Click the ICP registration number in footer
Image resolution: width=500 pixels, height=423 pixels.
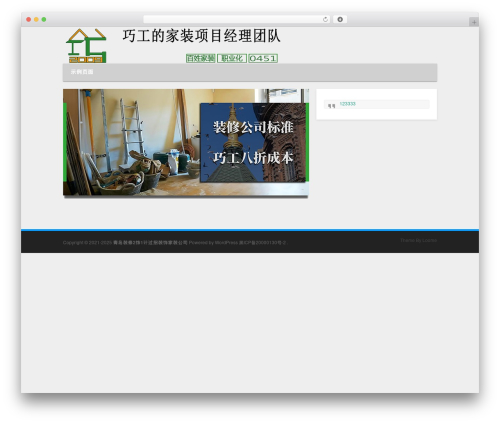[x=262, y=243]
